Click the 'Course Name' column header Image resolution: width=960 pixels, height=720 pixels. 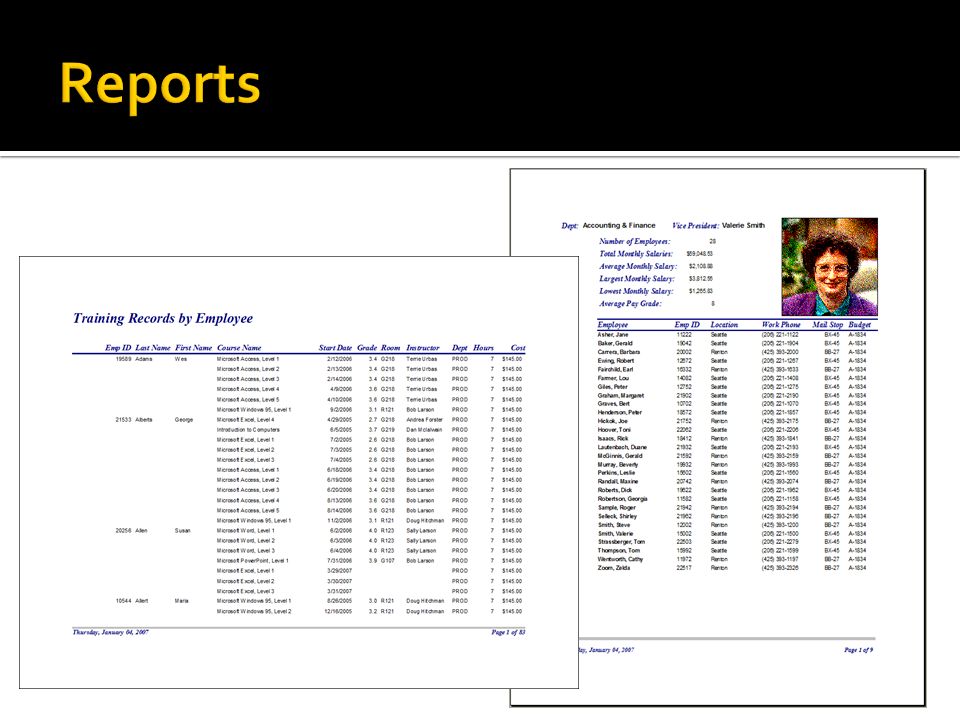[239, 348]
